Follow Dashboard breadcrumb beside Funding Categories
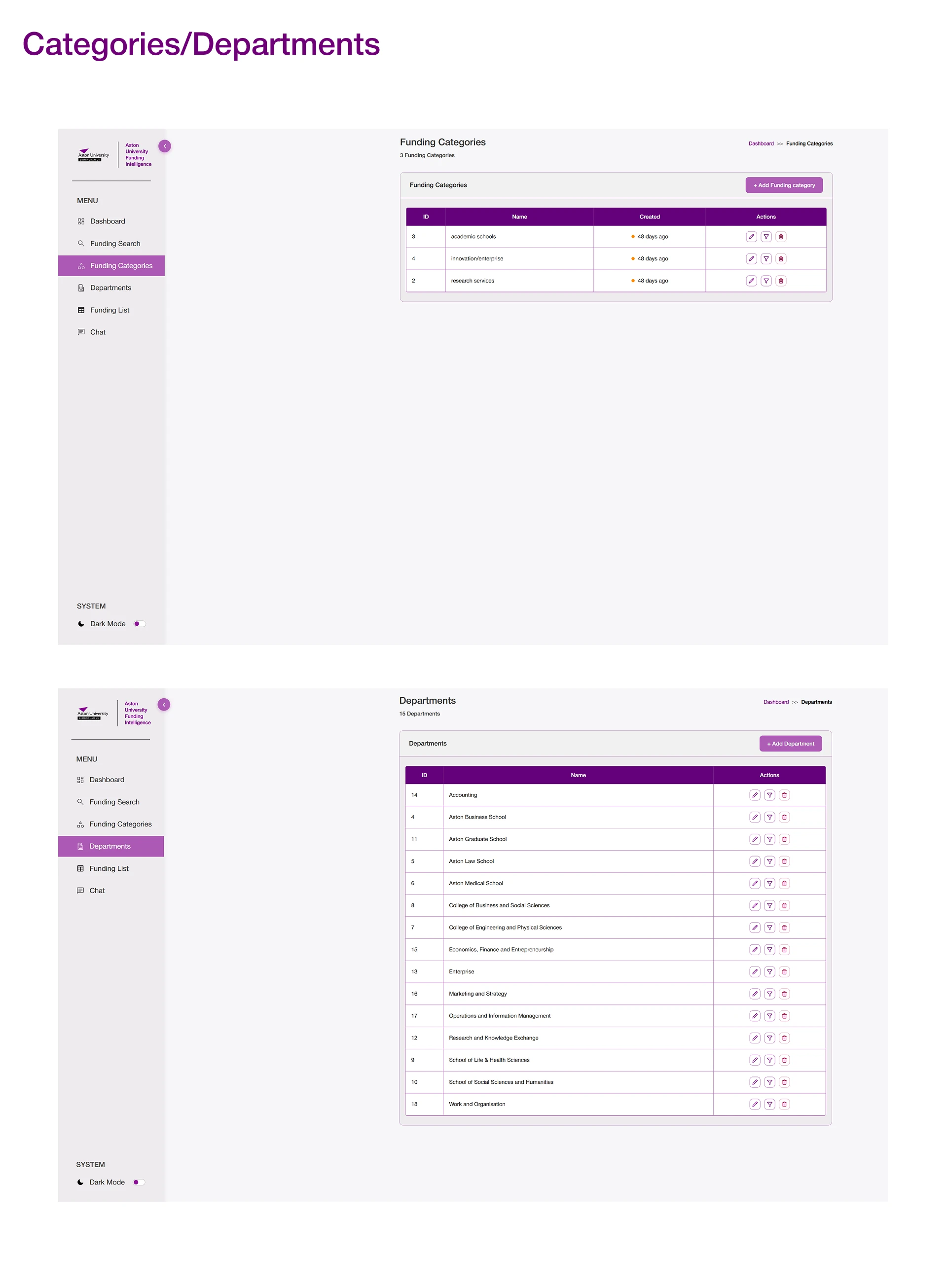The image size is (947, 1288). click(761, 144)
